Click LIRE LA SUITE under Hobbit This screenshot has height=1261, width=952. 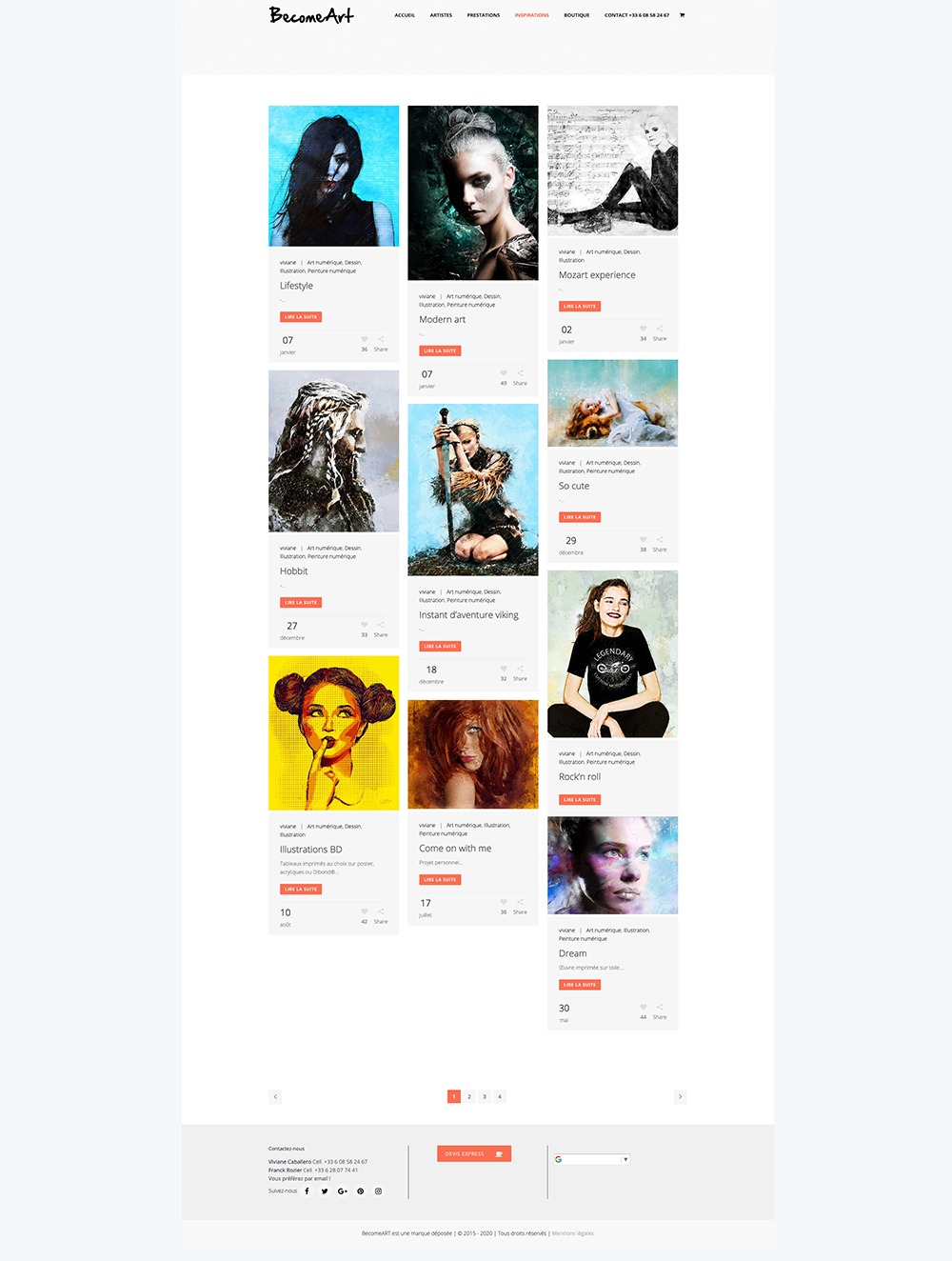pyautogui.click(x=301, y=602)
